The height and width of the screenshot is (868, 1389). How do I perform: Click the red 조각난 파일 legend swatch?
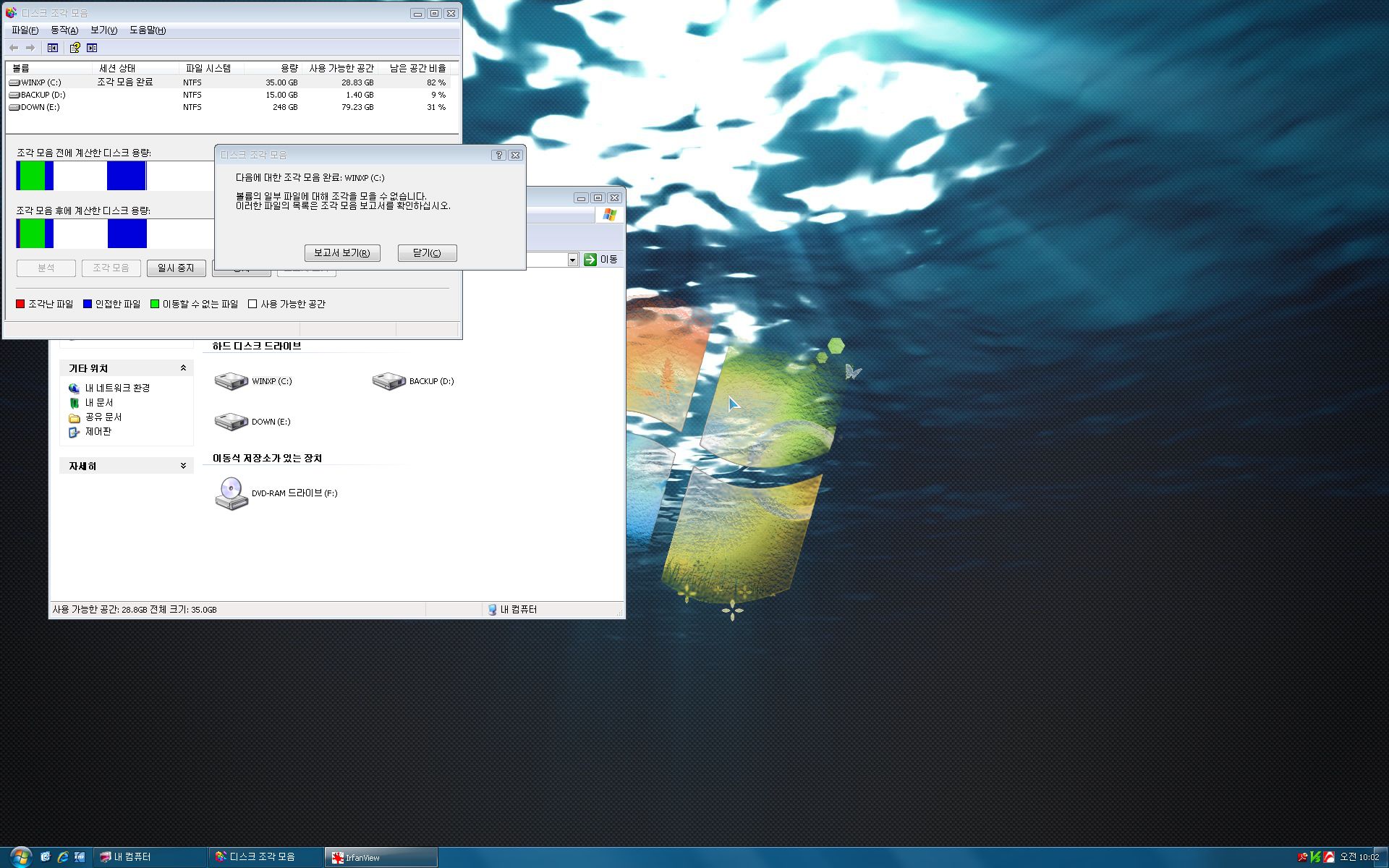[20, 304]
